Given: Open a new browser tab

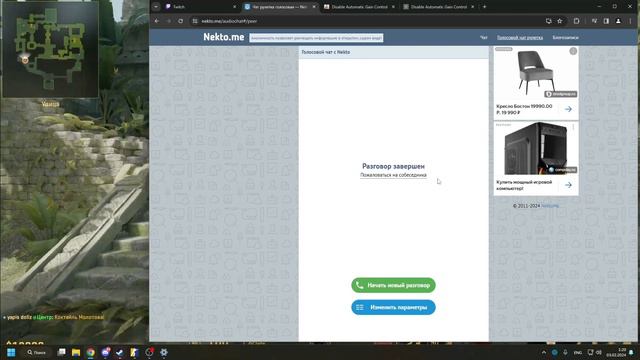Looking at the screenshot, I should click(x=484, y=7).
